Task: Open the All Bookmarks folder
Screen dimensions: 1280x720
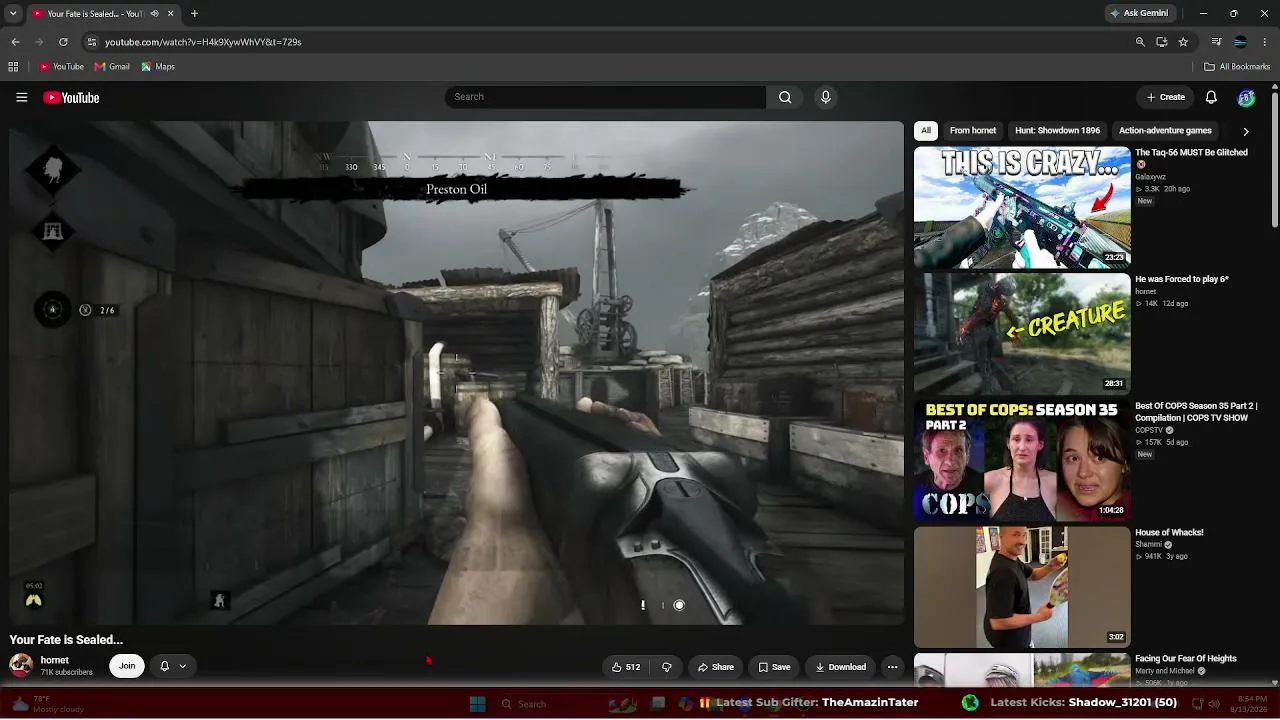Action: point(1237,67)
